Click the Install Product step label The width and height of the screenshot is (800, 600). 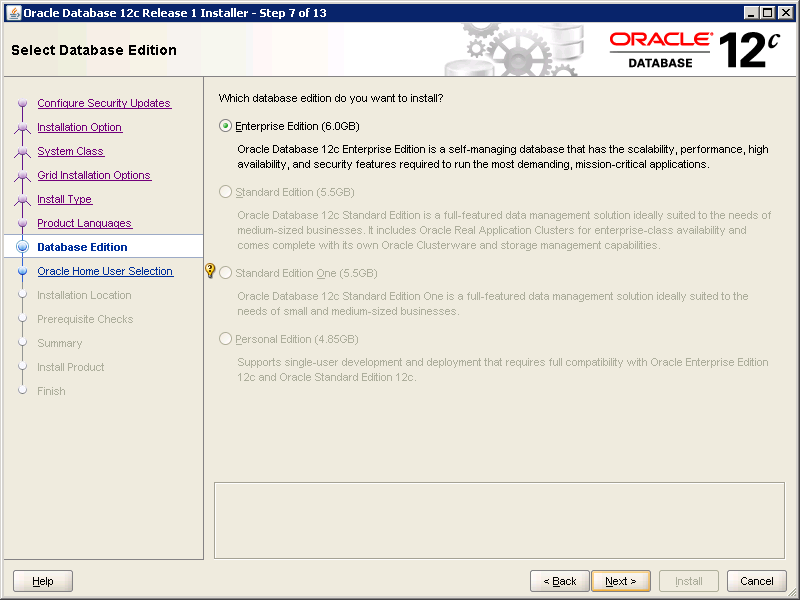click(70, 367)
